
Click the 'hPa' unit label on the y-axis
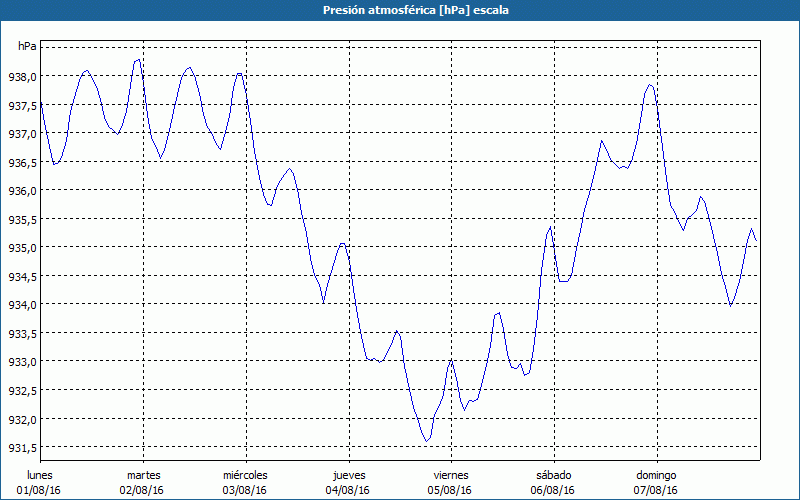click(26, 47)
